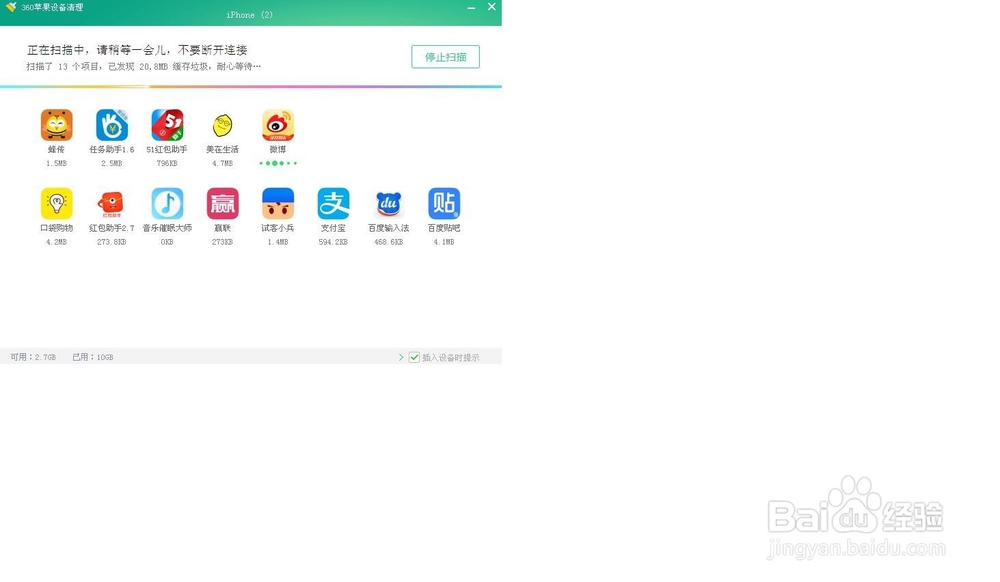
Task: Click the scan progress bar
Action: click(251, 86)
